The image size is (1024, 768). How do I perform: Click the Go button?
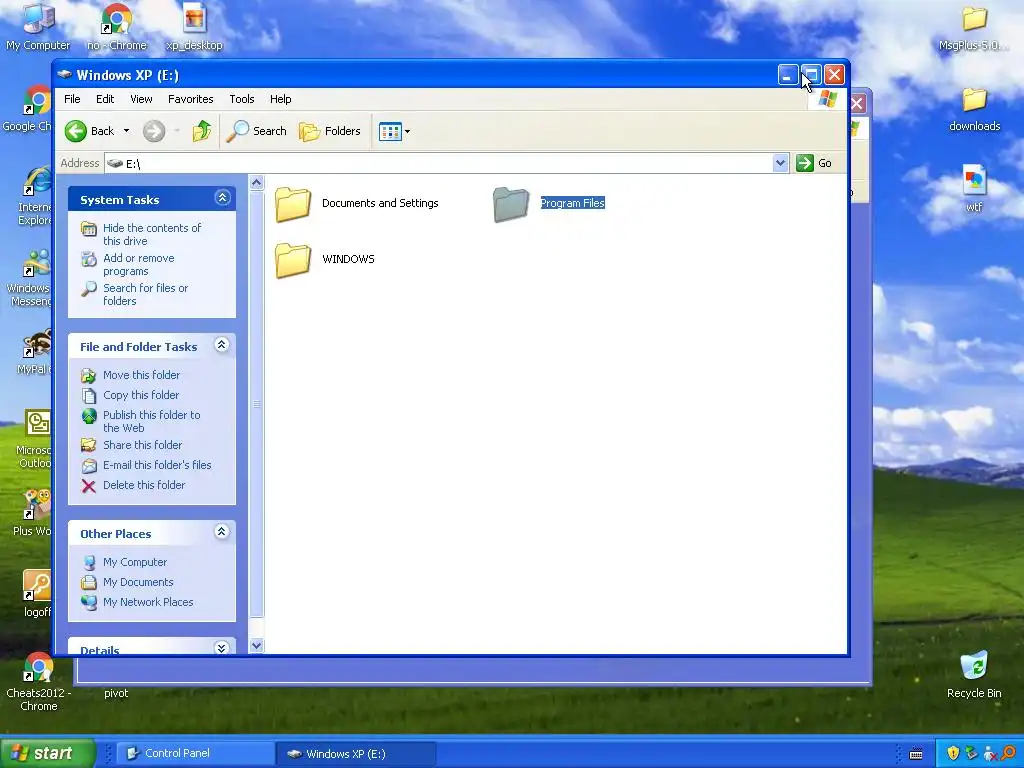click(814, 163)
